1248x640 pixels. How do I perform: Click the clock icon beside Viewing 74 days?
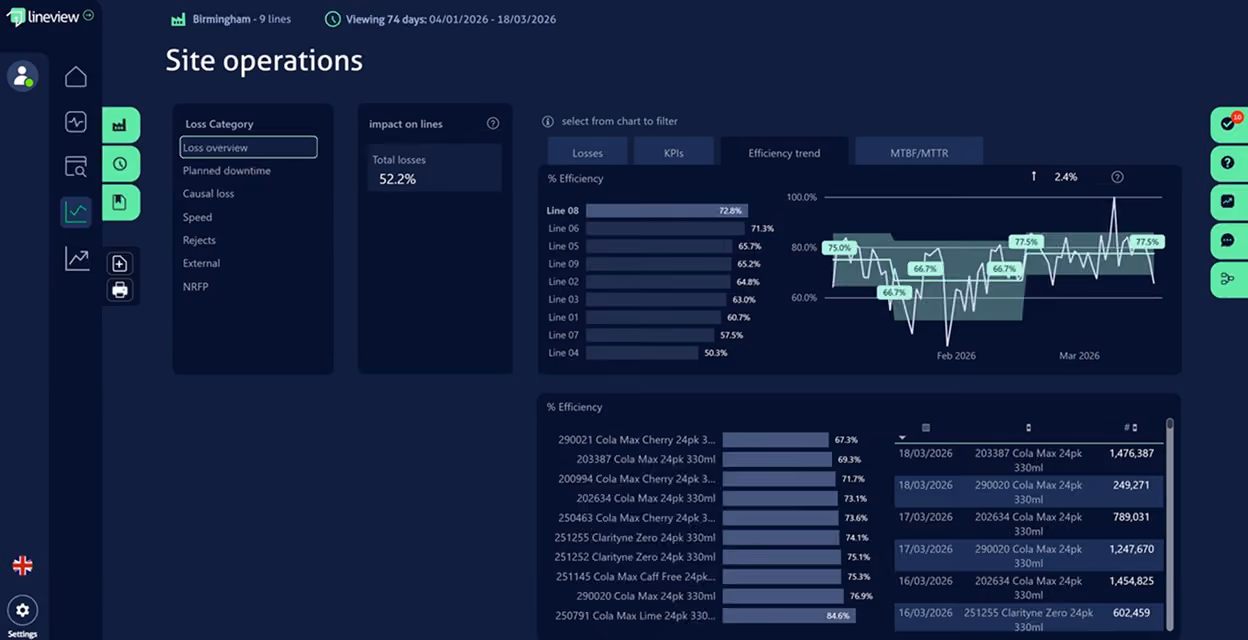[x=333, y=19]
